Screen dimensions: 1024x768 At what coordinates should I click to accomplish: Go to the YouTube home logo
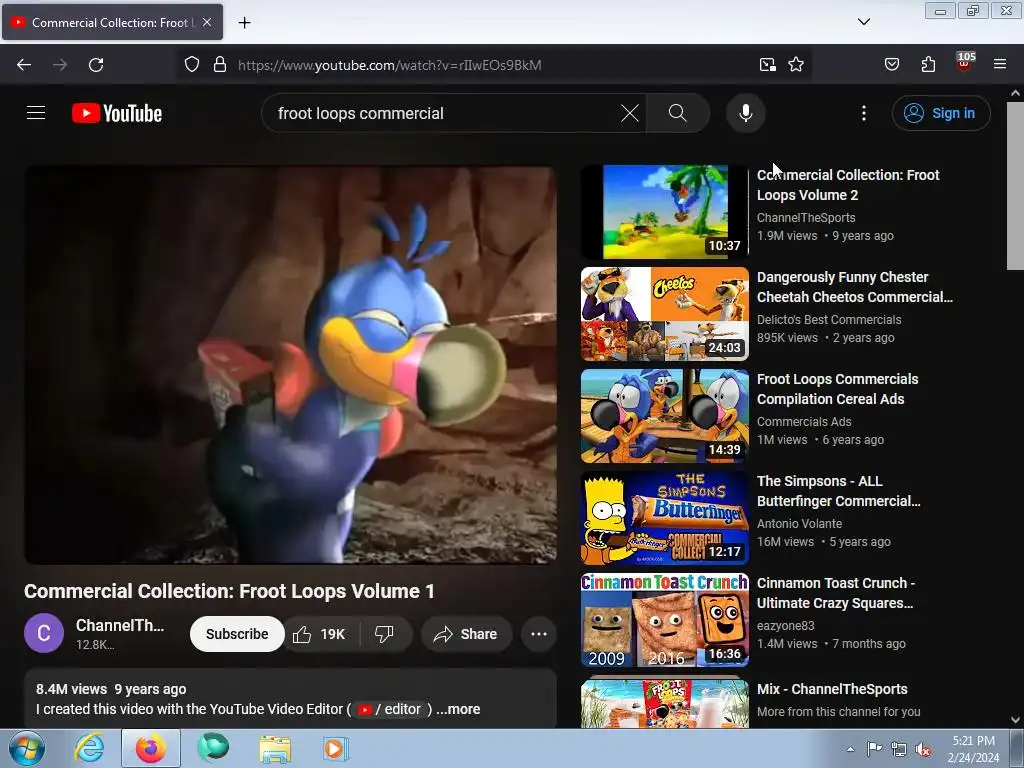pyautogui.click(x=117, y=113)
